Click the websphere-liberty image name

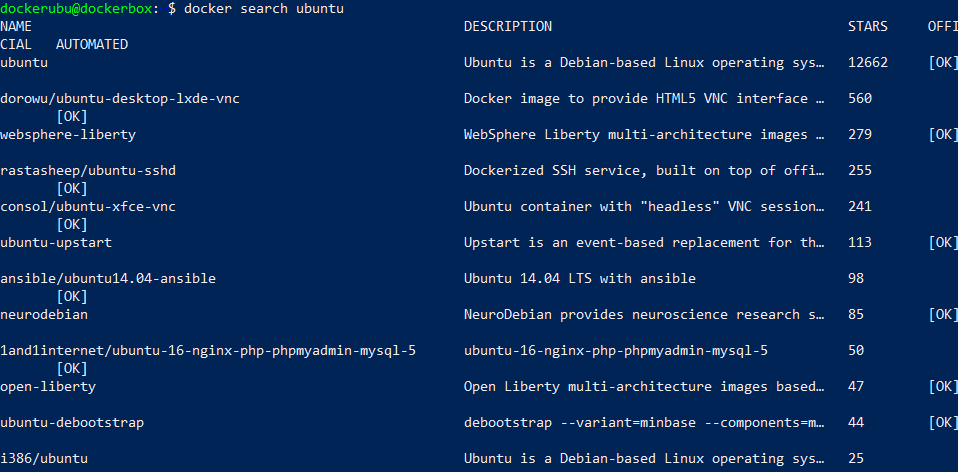(x=68, y=135)
